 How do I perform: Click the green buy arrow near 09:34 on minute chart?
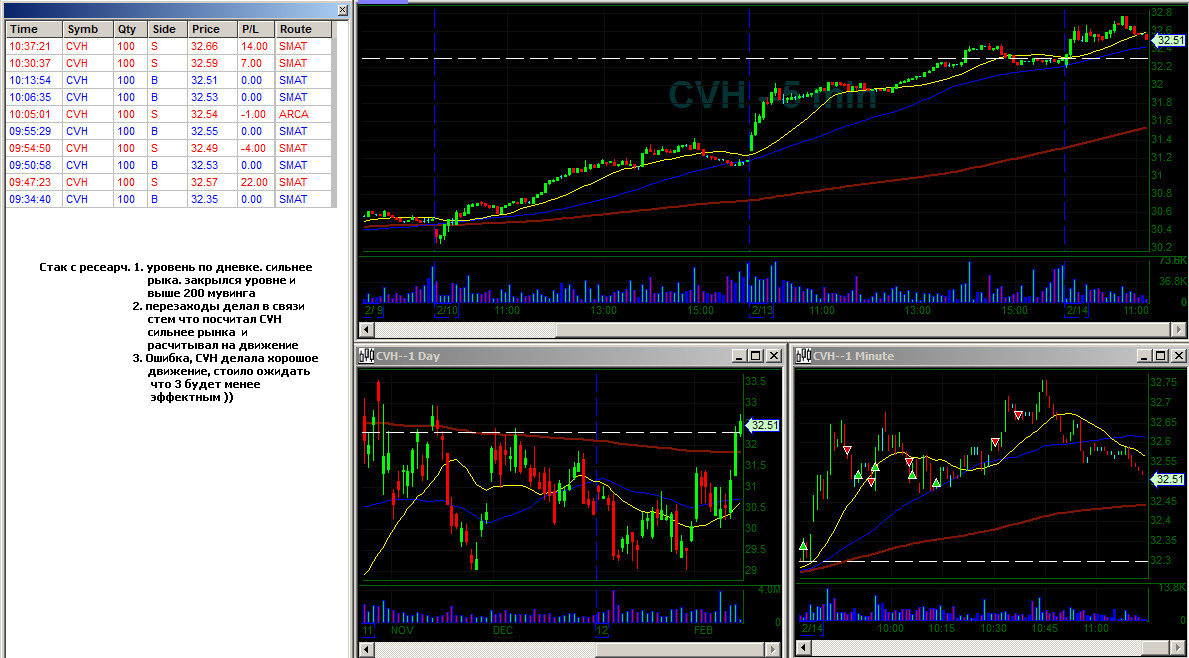[804, 546]
